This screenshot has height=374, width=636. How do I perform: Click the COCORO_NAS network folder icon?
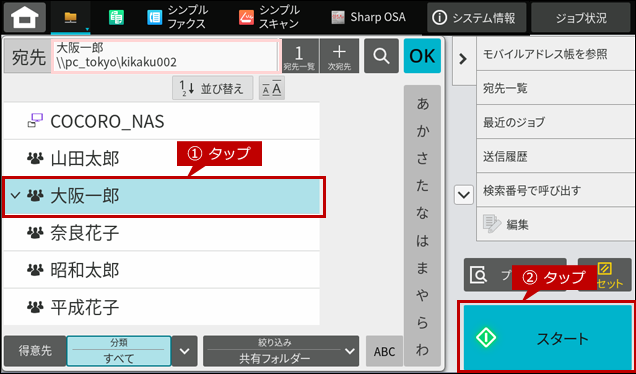click(x=35, y=120)
